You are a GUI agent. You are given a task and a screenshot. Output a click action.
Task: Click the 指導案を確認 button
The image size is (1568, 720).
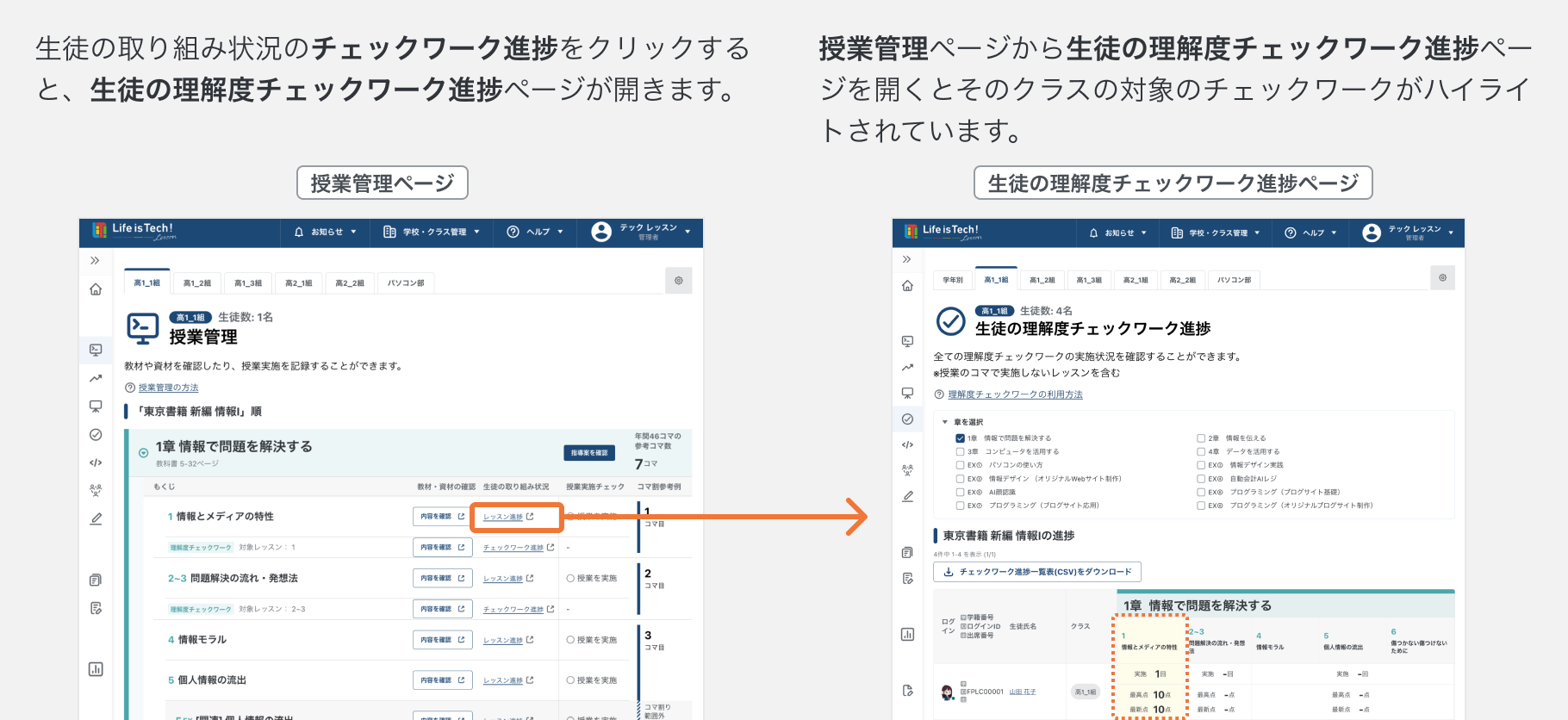click(589, 453)
